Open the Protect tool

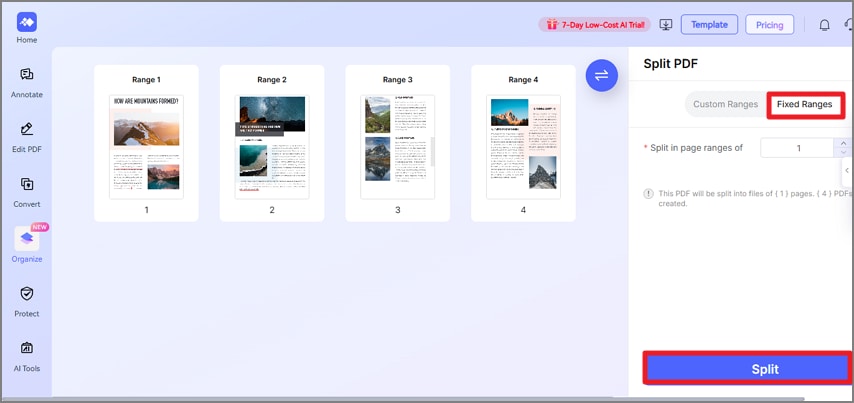(x=27, y=302)
